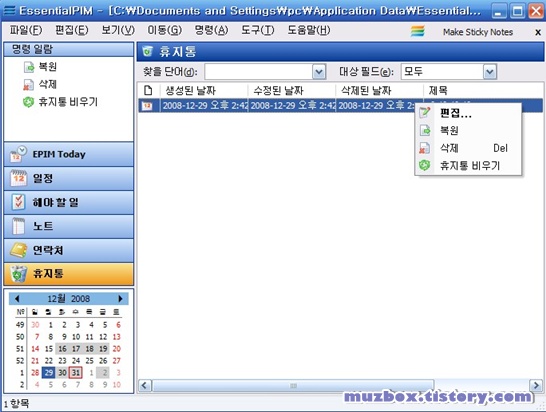This screenshot has height=412, width=546.
Task: Click the 휴지통 비우기 recycle icon in the left panel
Action: (x=28, y=102)
